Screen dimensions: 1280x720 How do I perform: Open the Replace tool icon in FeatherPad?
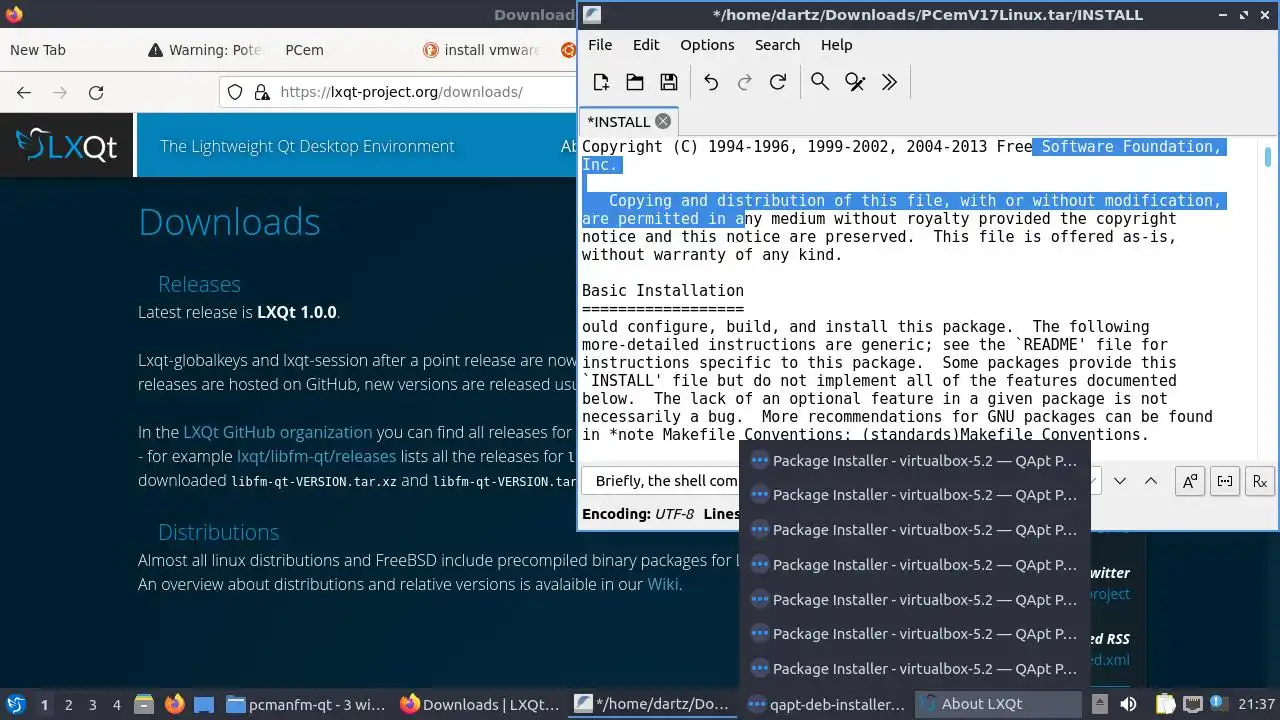coord(855,82)
